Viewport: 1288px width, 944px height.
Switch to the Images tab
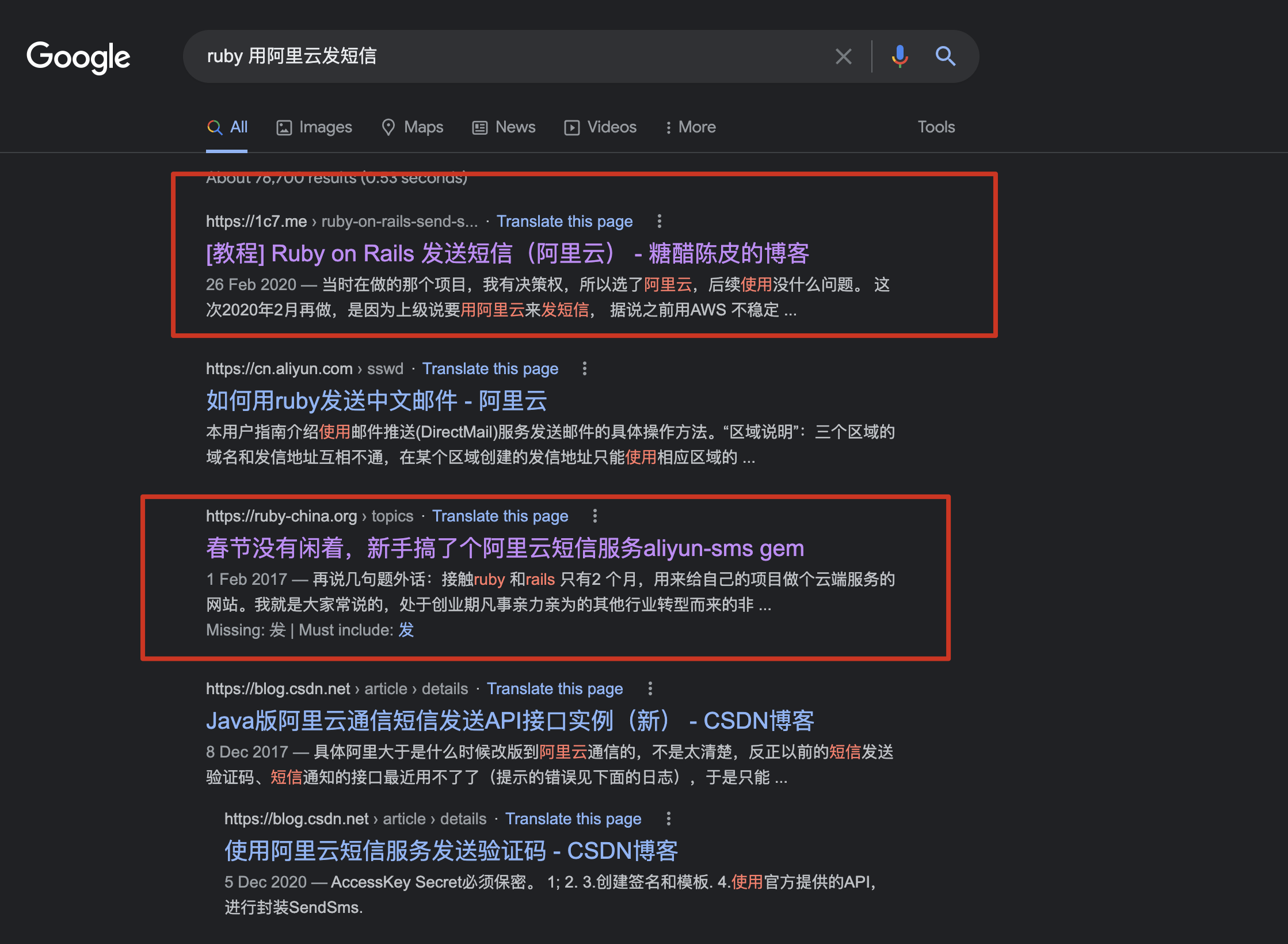click(x=314, y=127)
